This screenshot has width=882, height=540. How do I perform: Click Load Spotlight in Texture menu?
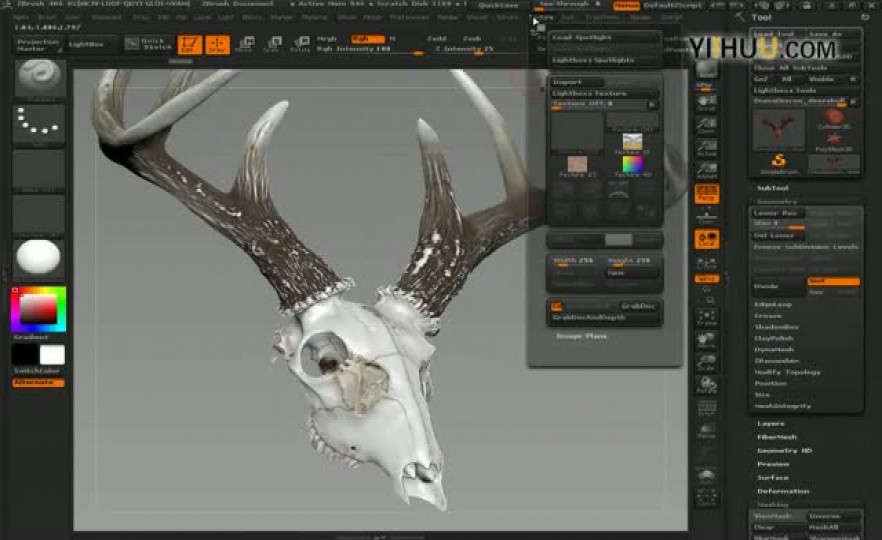604,37
